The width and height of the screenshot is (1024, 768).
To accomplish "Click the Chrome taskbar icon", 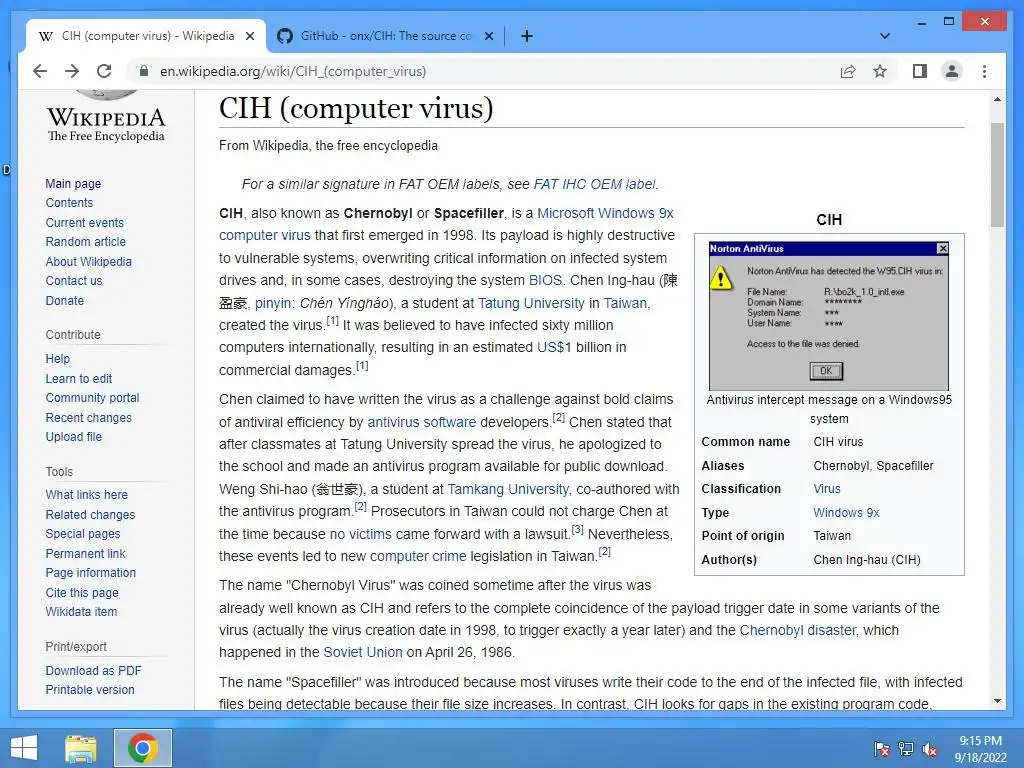I will (x=143, y=748).
